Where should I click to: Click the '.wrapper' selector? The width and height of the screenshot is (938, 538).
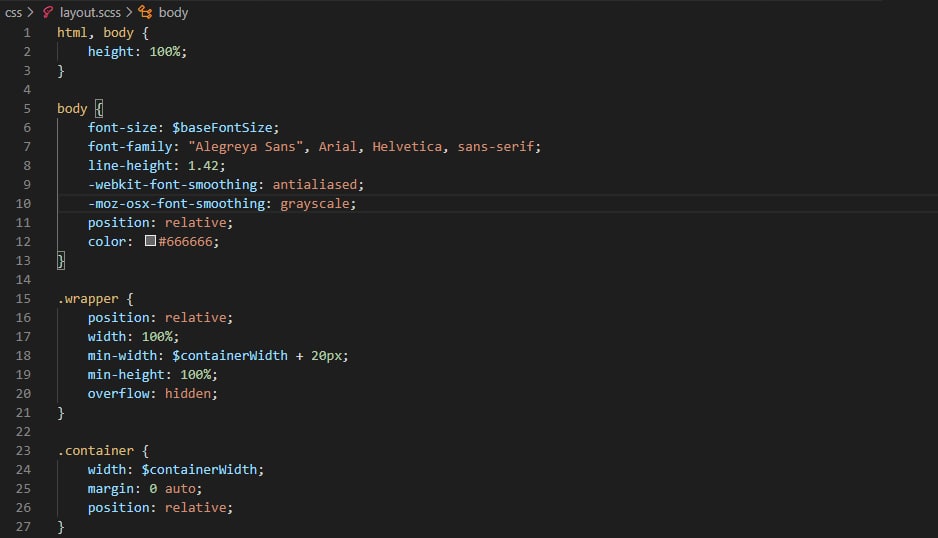click(88, 299)
